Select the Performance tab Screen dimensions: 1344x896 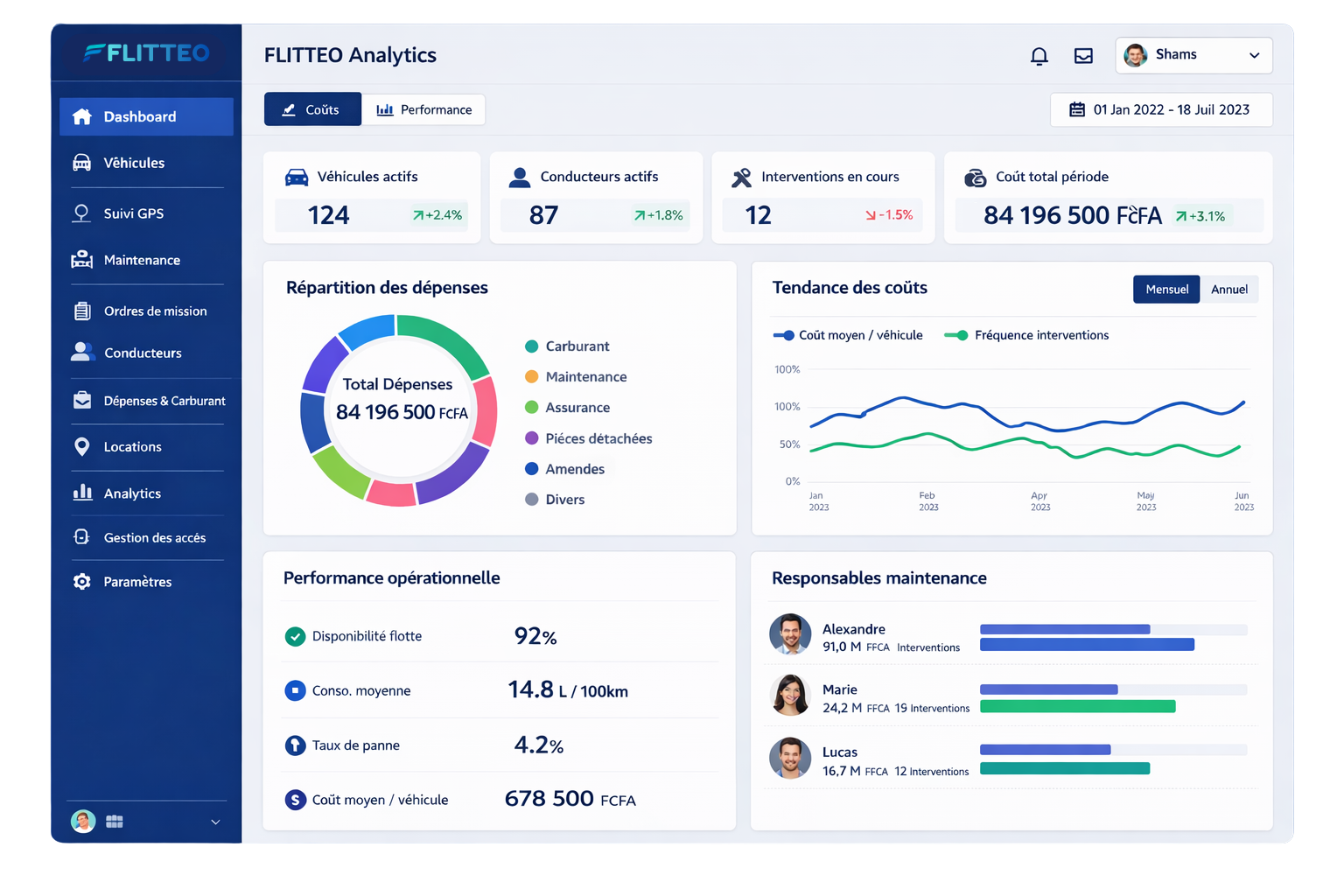click(x=423, y=109)
